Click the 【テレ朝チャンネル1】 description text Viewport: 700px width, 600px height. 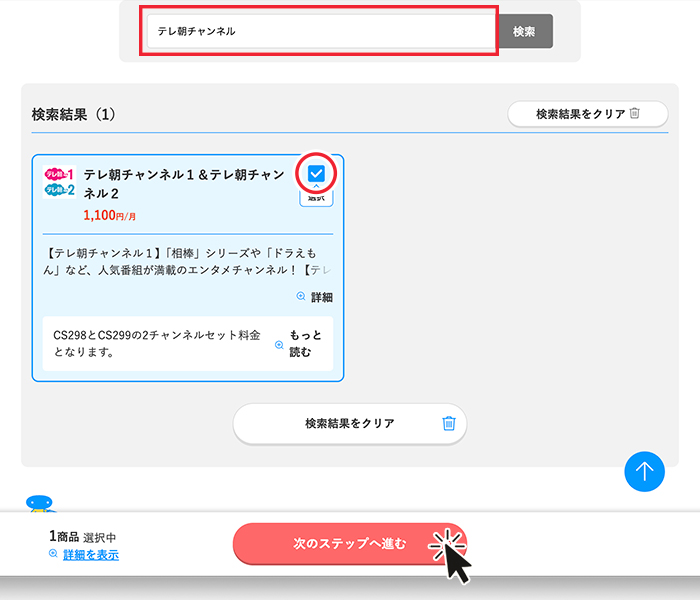coord(188,262)
